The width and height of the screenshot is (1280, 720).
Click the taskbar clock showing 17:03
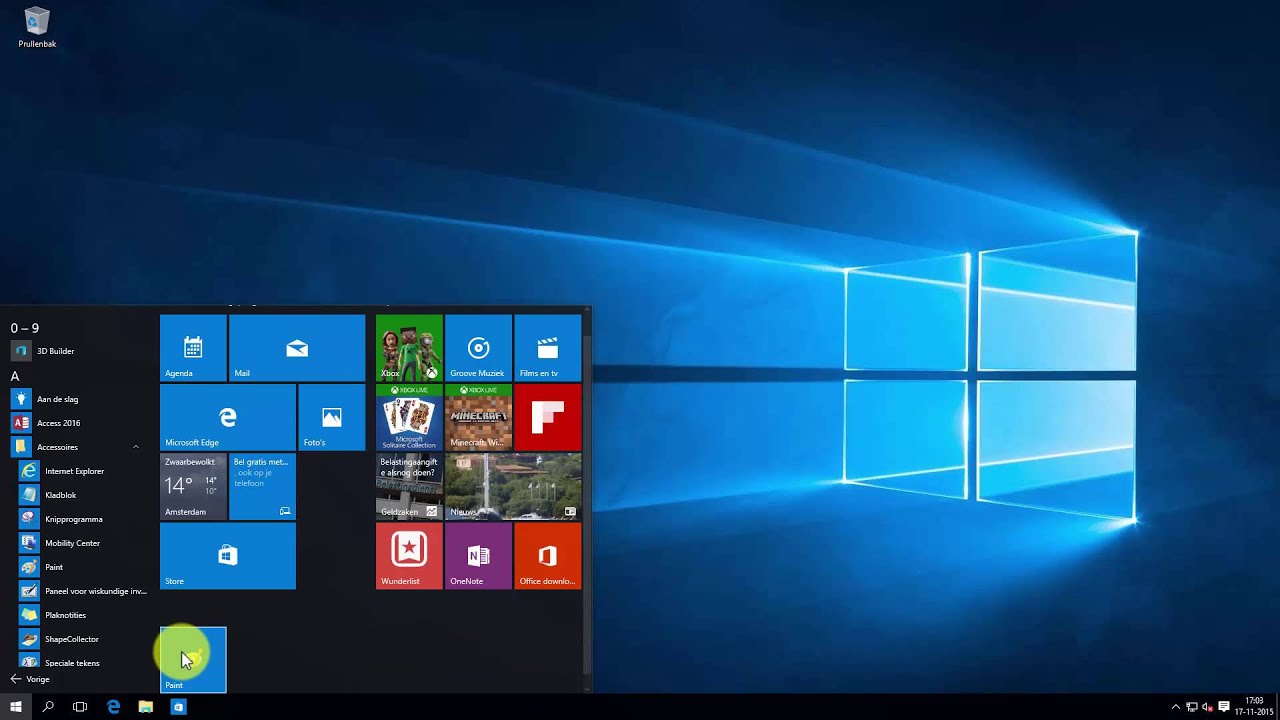pos(1254,706)
